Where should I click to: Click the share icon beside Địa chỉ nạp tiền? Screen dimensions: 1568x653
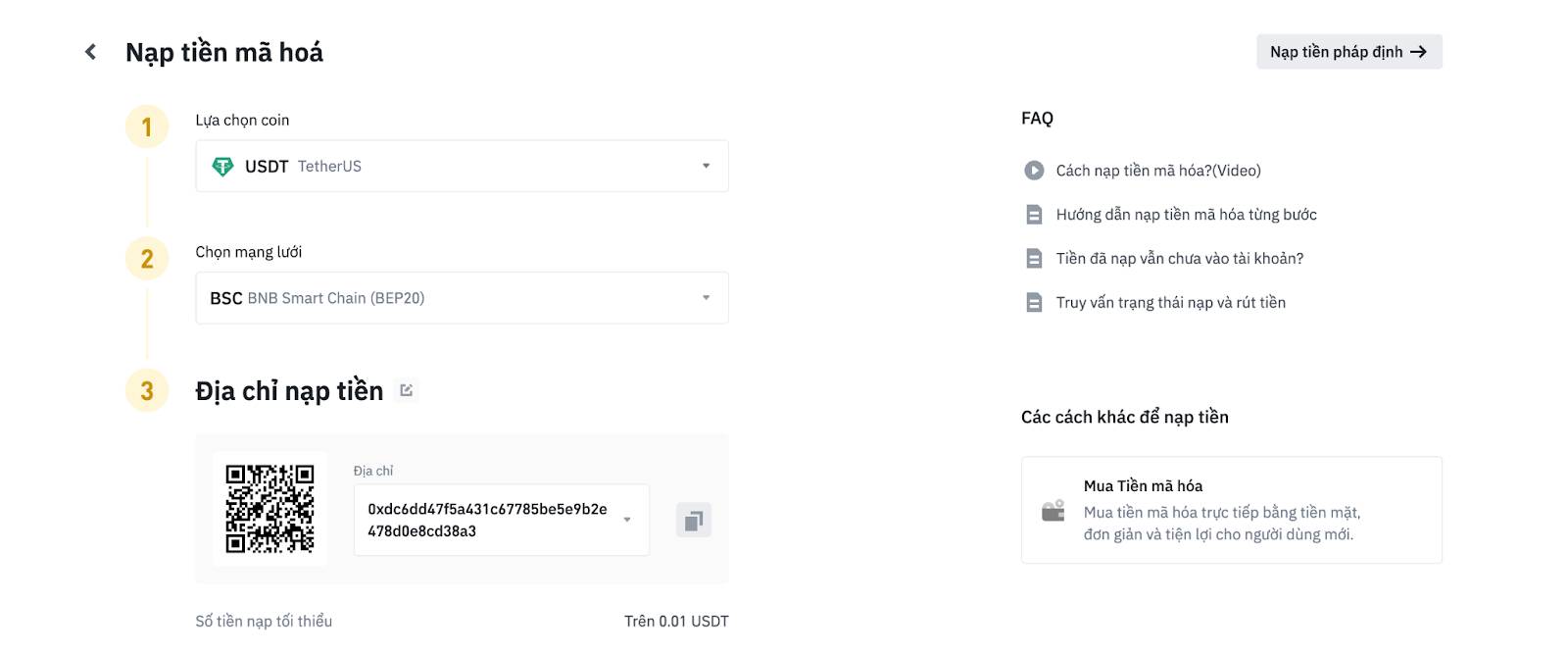click(407, 390)
